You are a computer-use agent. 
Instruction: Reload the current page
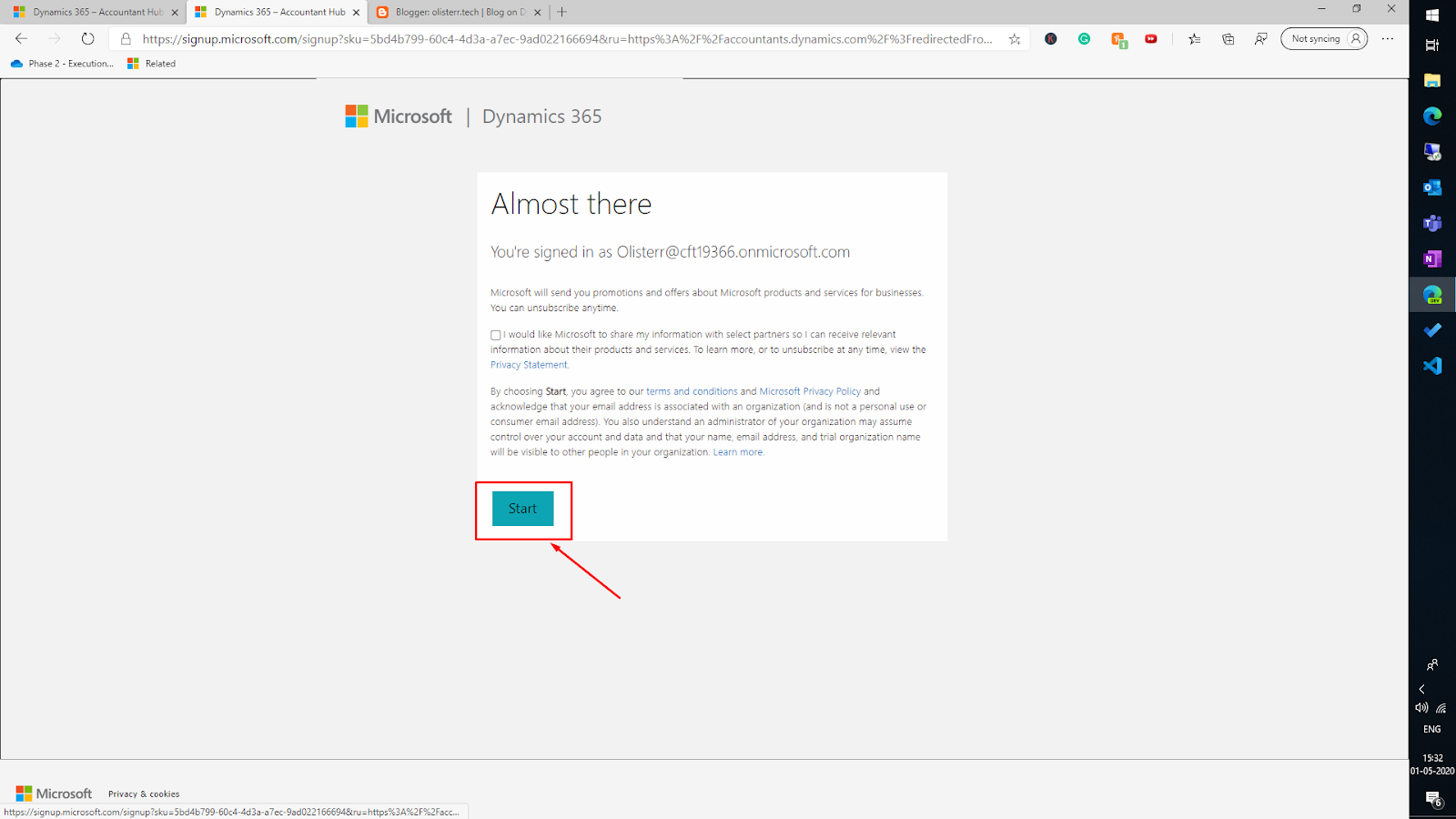[x=87, y=39]
